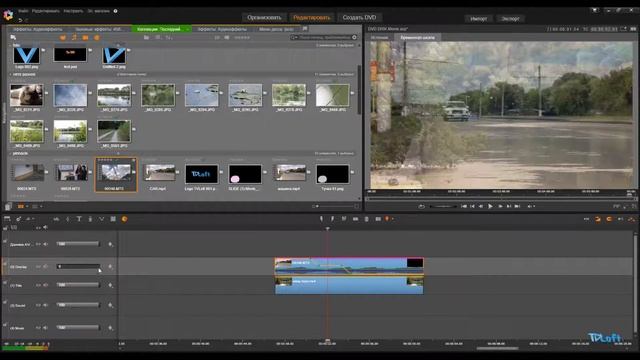Open the Создать DVD tab
The width and height of the screenshot is (640, 360).
point(359,18)
